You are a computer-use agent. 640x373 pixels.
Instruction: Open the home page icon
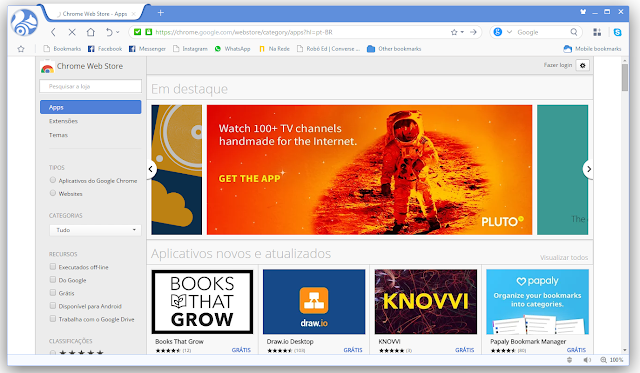point(91,32)
